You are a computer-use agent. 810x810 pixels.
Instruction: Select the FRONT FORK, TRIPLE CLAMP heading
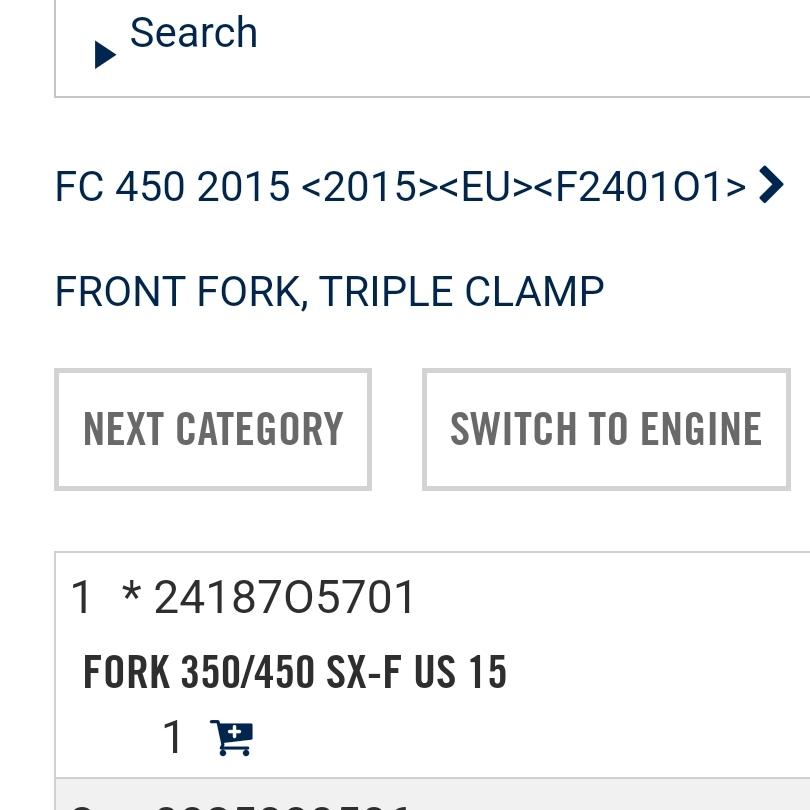tap(329, 292)
